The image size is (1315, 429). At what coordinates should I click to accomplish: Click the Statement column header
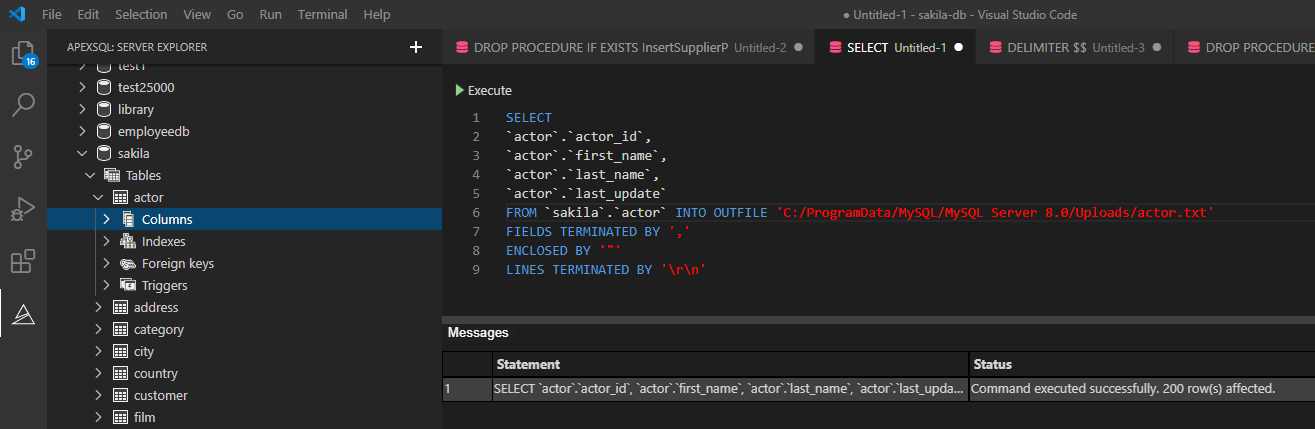(x=528, y=364)
